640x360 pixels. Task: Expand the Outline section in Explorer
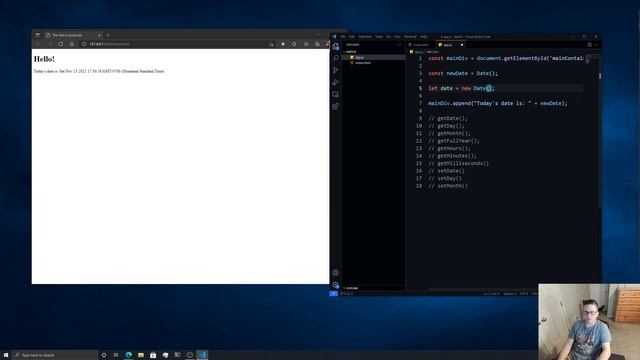click(373, 288)
